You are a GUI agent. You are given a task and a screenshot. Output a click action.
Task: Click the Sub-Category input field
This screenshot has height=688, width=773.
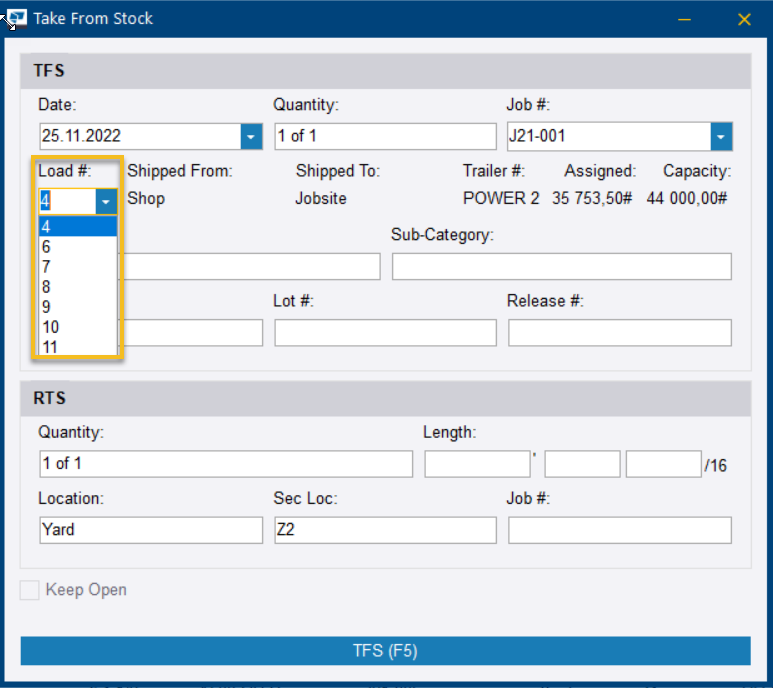(561, 267)
